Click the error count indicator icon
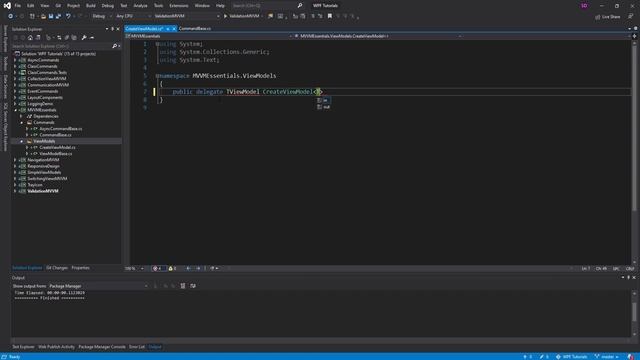The height and width of the screenshot is (360, 640). 155,269
